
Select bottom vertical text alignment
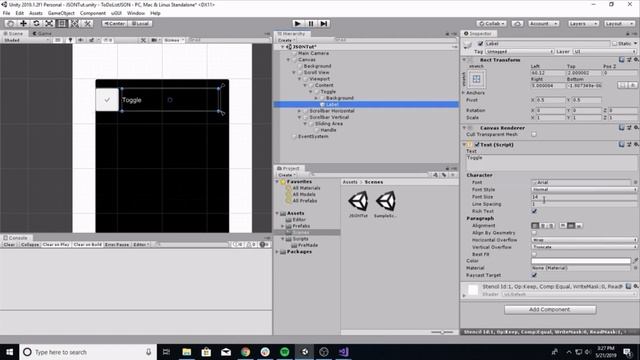click(x=579, y=225)
